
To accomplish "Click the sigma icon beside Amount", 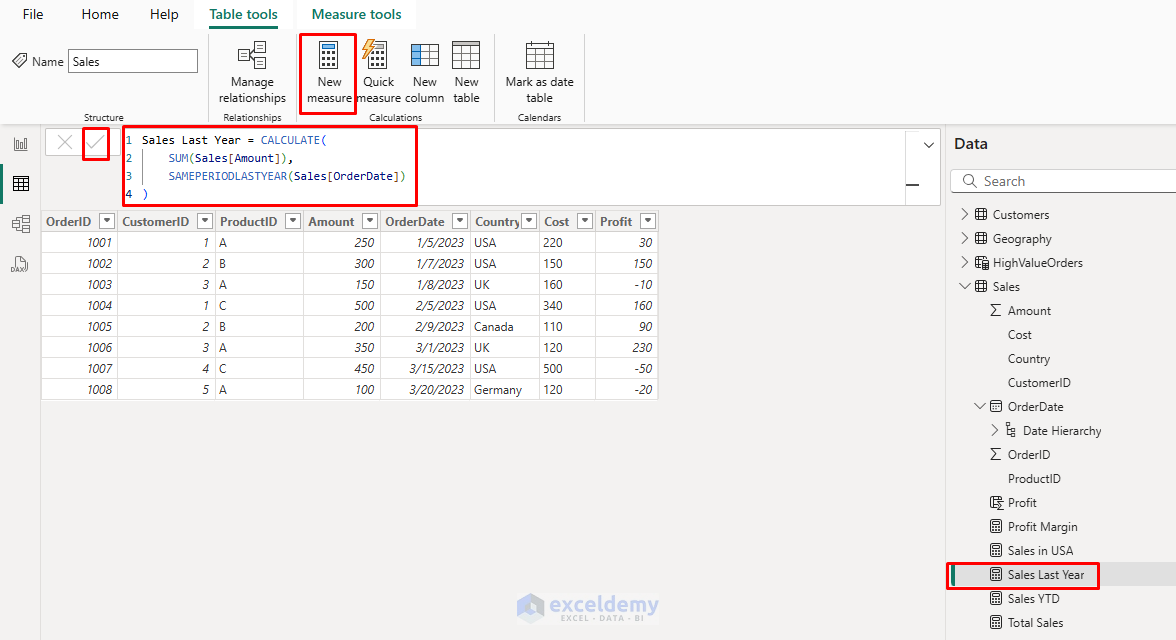I will click(996, 311).
